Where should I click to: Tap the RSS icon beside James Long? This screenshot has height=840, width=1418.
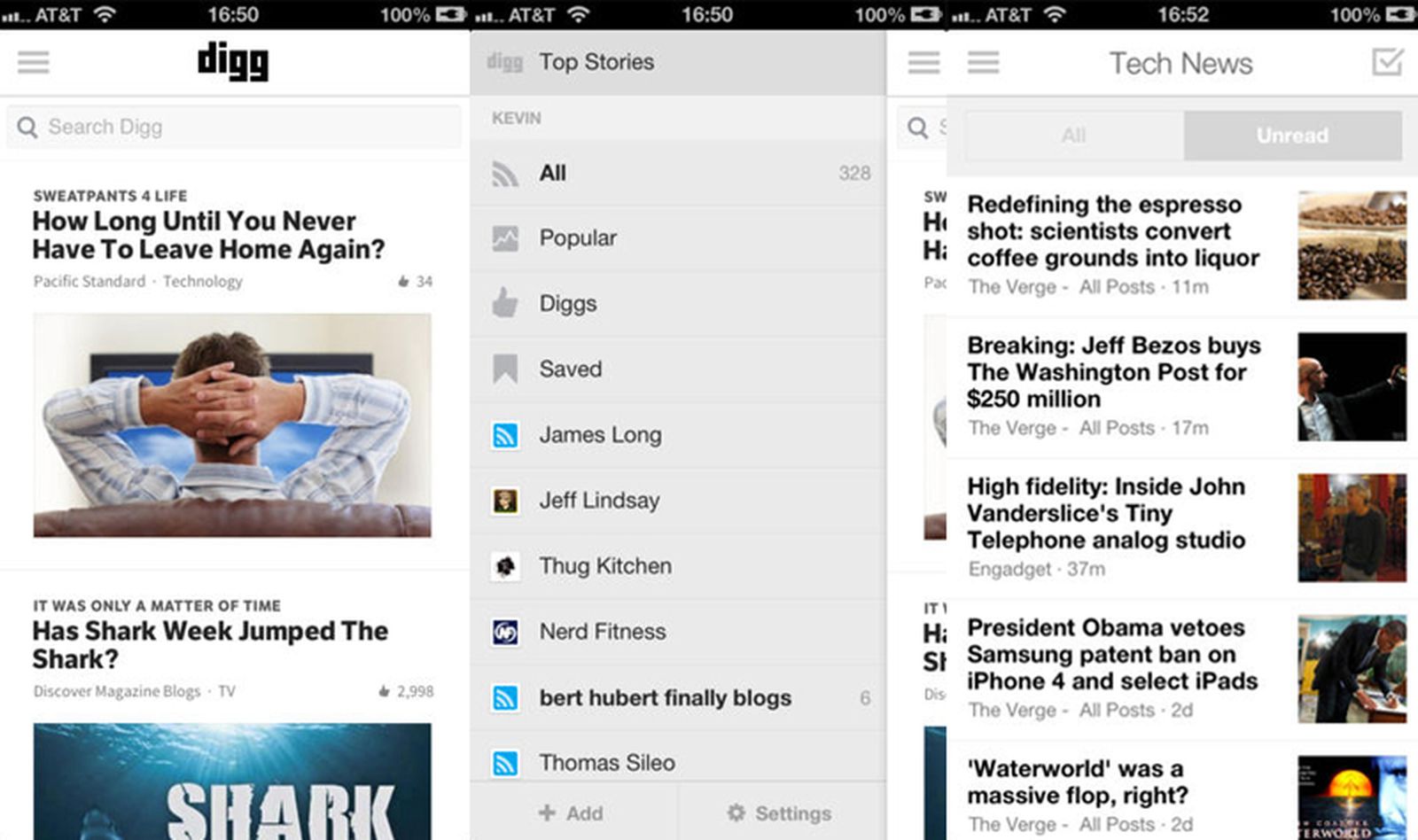tap(505, 434)
